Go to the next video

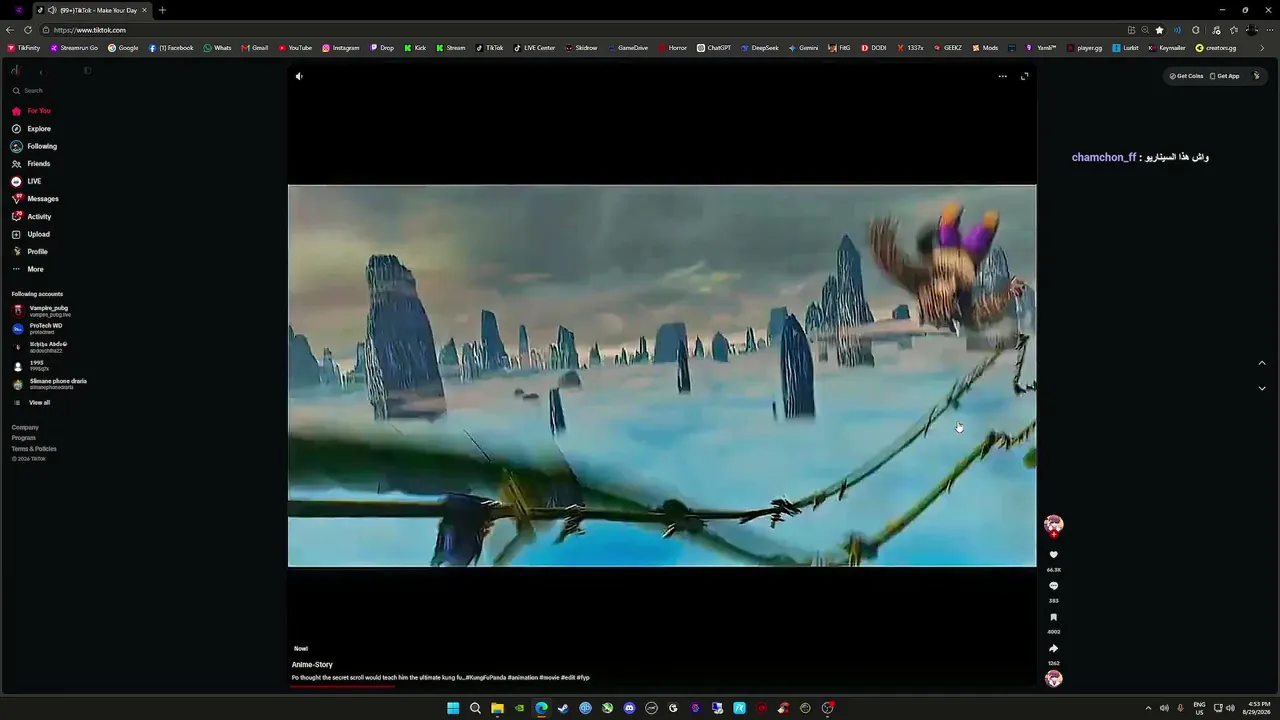tap(1261, 388)
